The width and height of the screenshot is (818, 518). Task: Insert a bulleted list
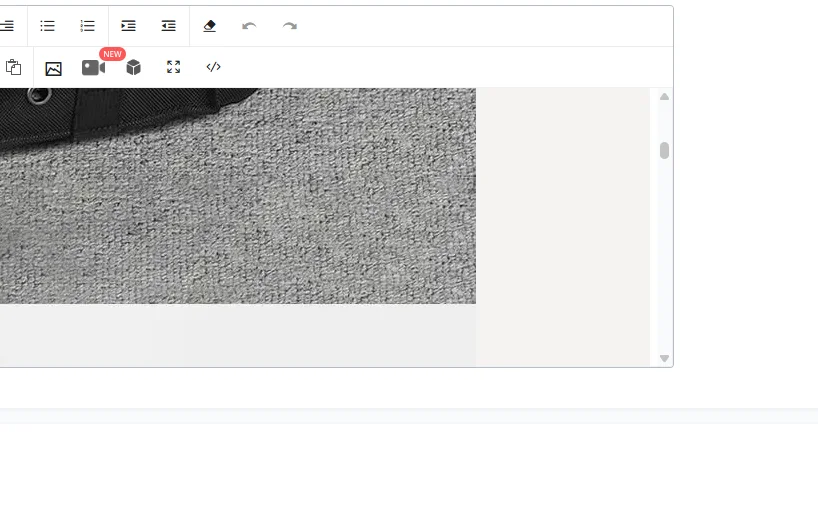47,26
